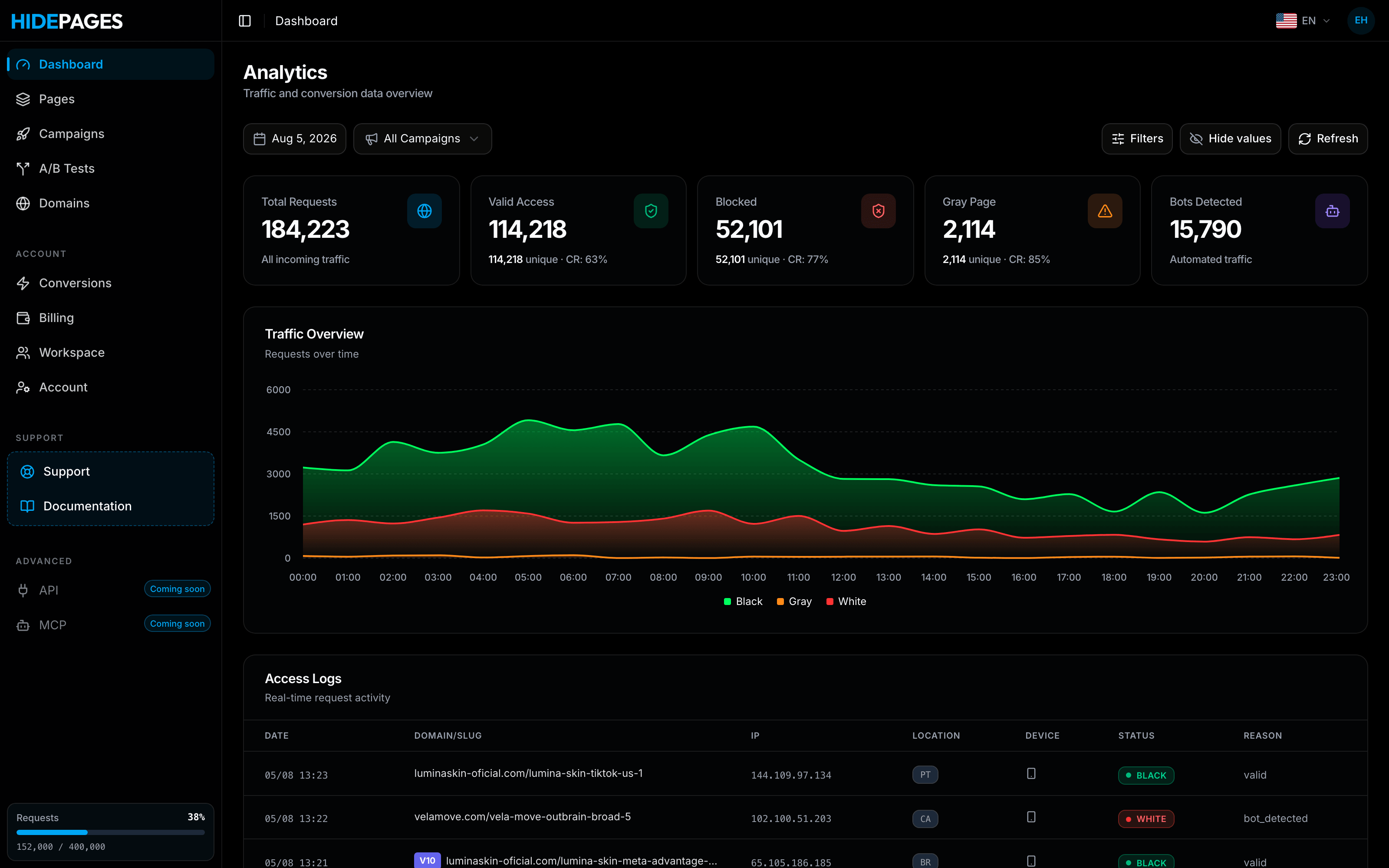Toggle the sidebar collapse icon
This screenshot has width=1389, height=868.
click(244, 21)
